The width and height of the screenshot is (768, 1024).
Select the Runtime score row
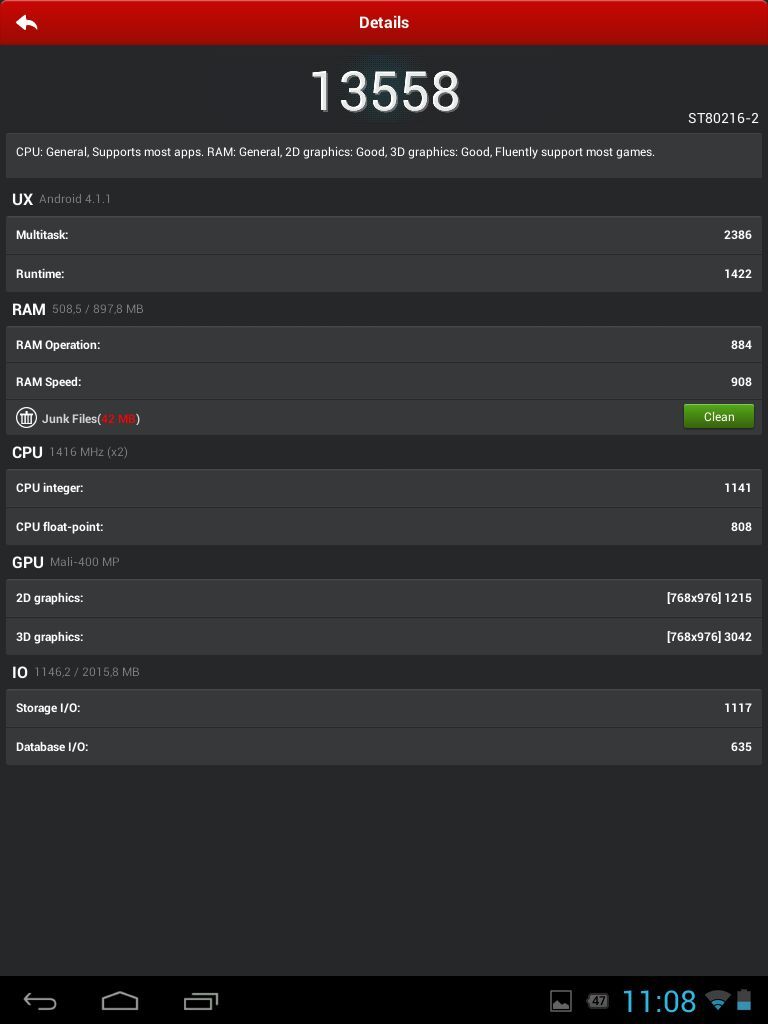click(384, 274)
